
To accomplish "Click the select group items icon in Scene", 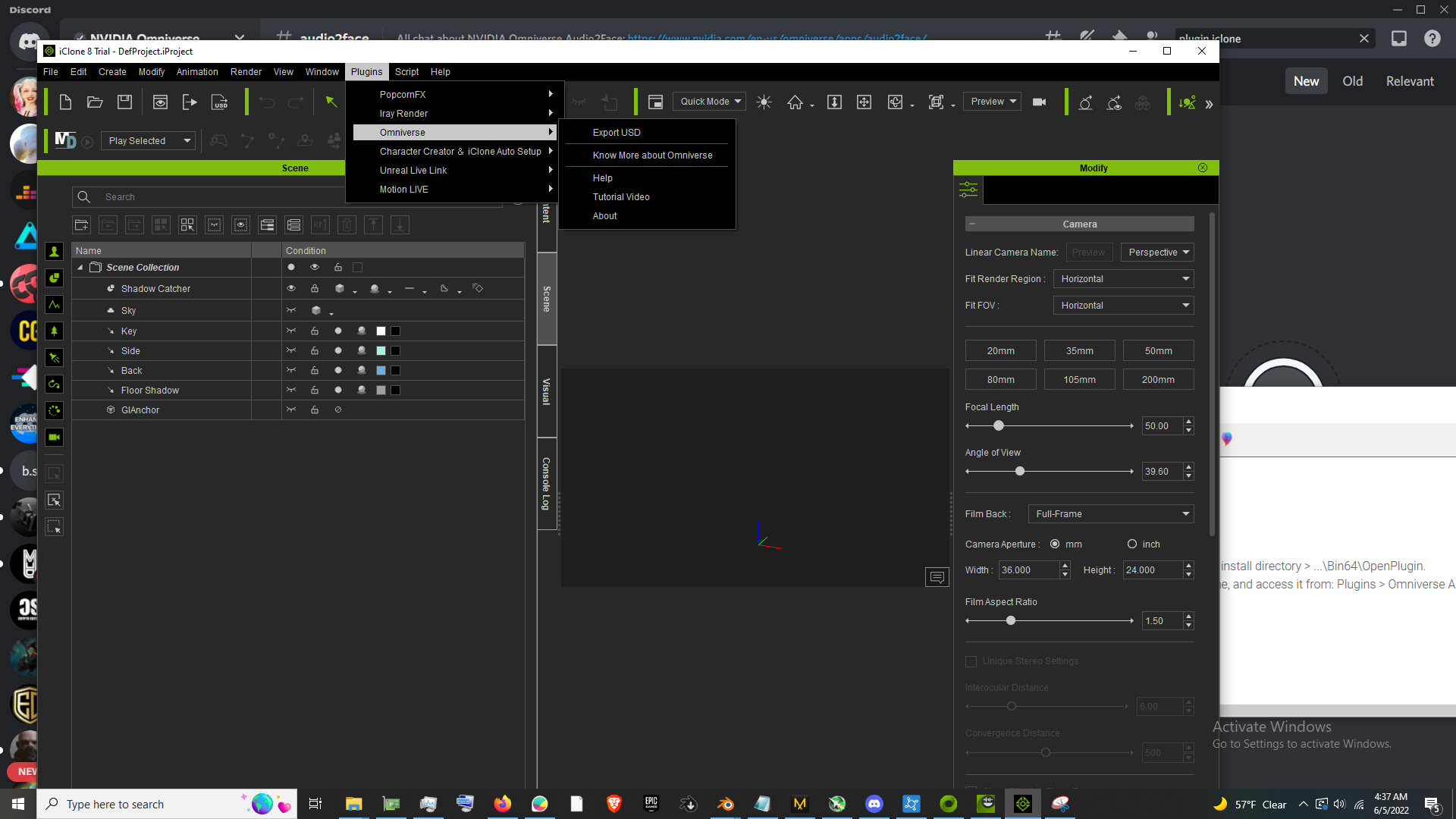I will pyautogui.click(x=187, y=224).
